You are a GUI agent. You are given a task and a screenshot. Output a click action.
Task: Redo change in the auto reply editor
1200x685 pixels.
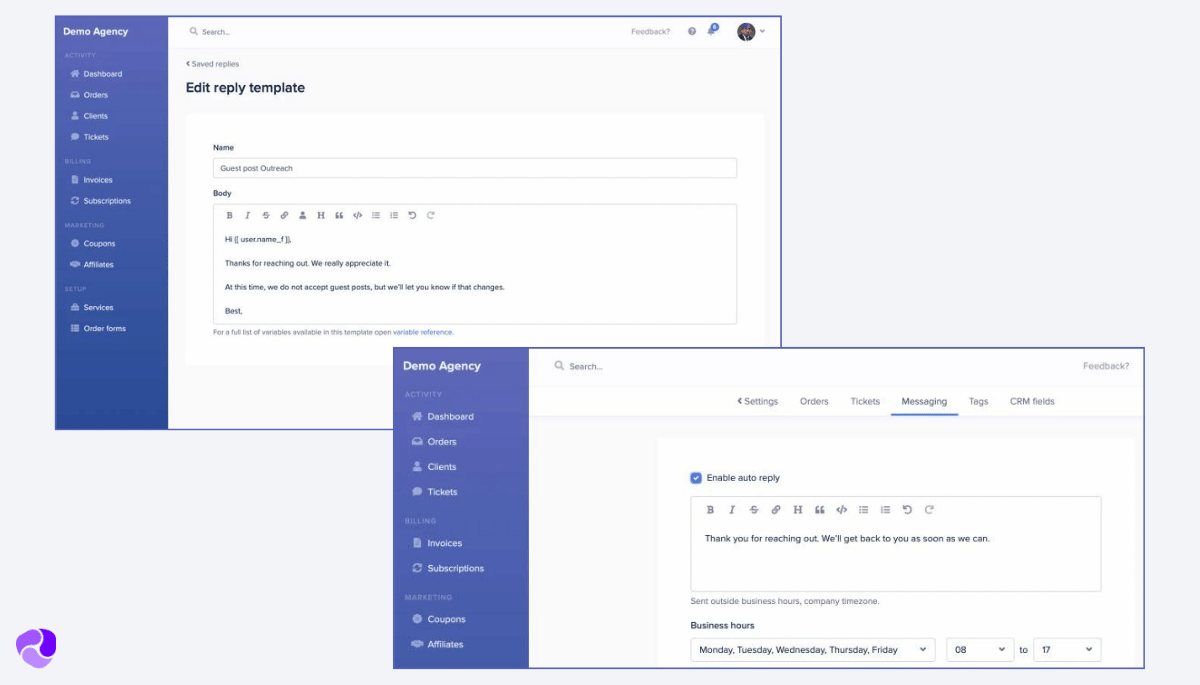929,510
